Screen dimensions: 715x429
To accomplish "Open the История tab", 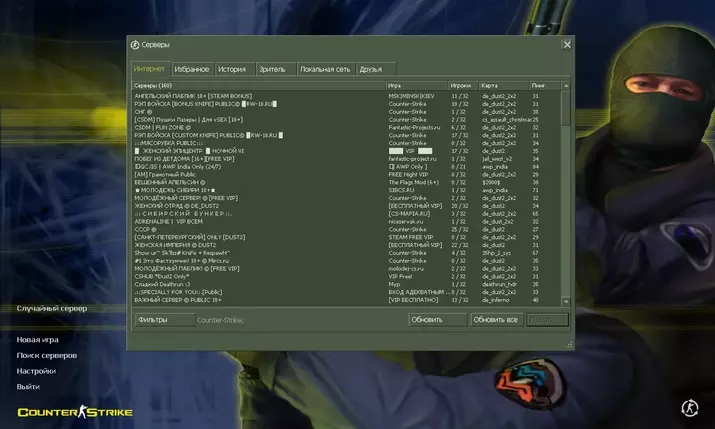I will click(233, 69).
